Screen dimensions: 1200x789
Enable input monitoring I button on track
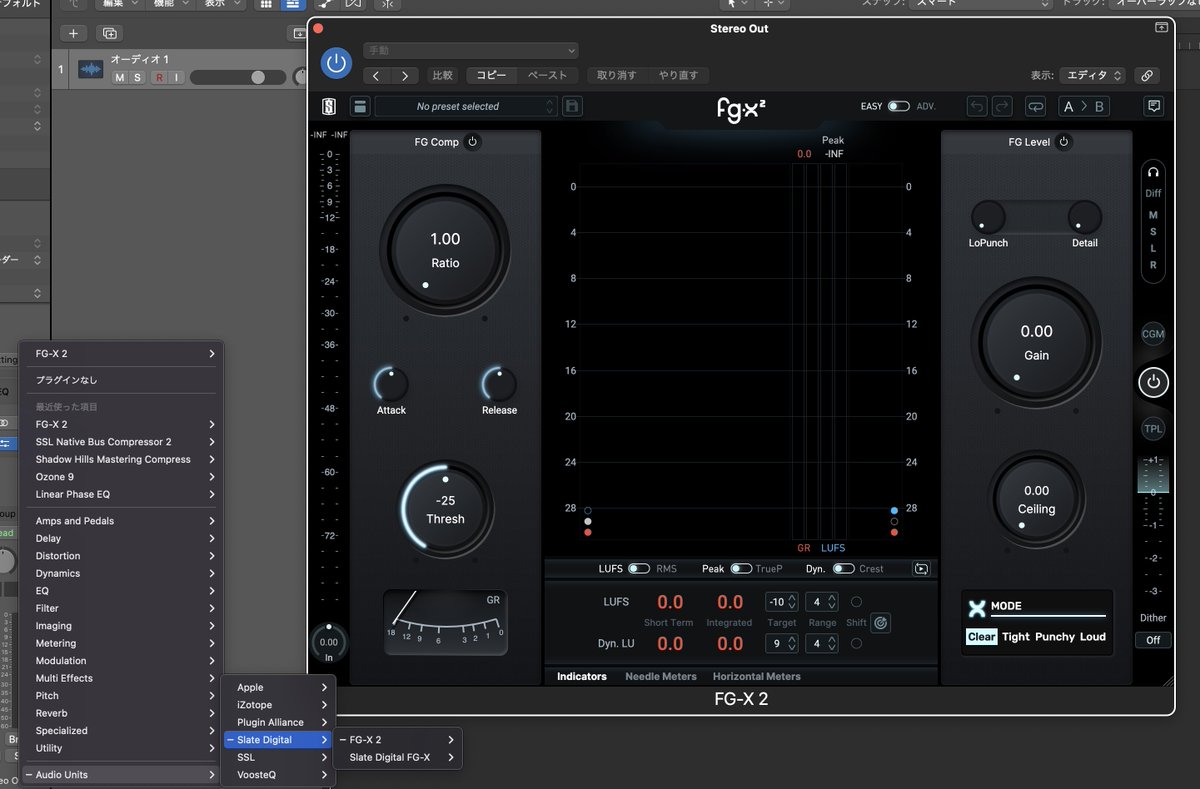pyautogui.click(x=176, y=78)
